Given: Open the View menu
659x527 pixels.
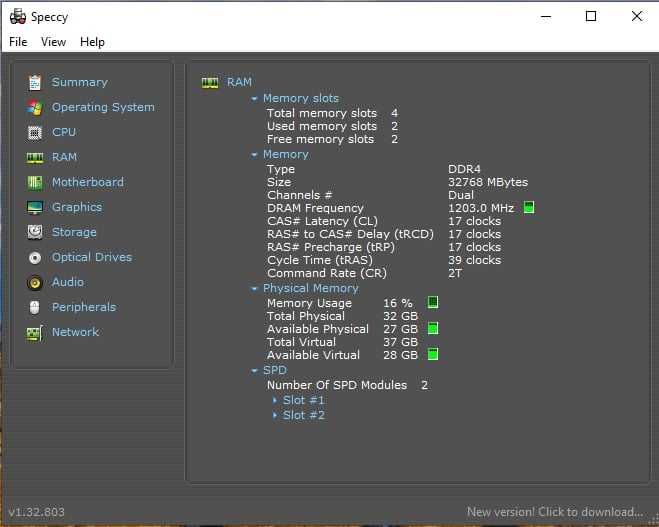Looking at the screenshot, I should click(53, 42).
